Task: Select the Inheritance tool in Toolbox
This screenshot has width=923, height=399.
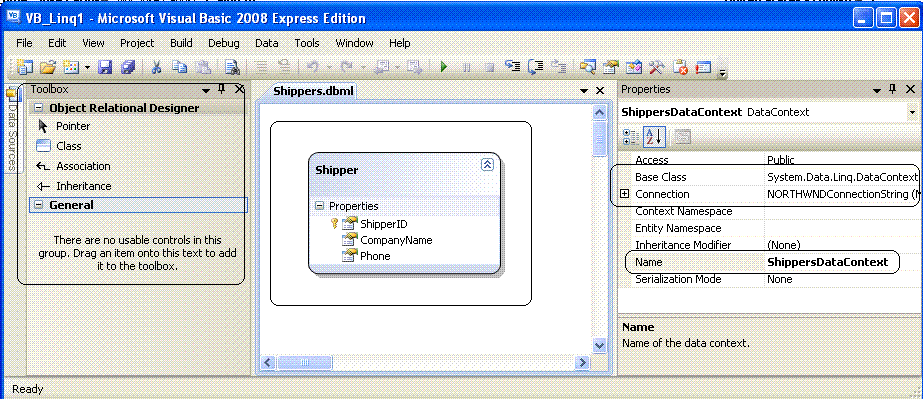Action: click(x=73, y=186)
